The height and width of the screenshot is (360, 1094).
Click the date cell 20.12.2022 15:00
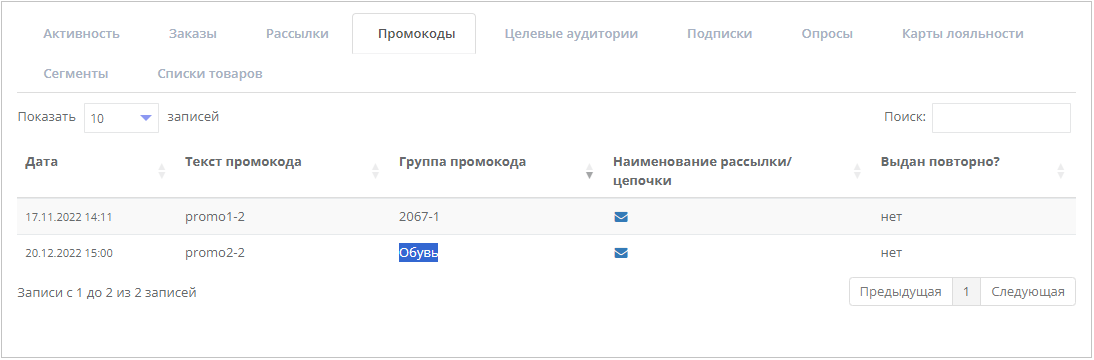(69, 253)
